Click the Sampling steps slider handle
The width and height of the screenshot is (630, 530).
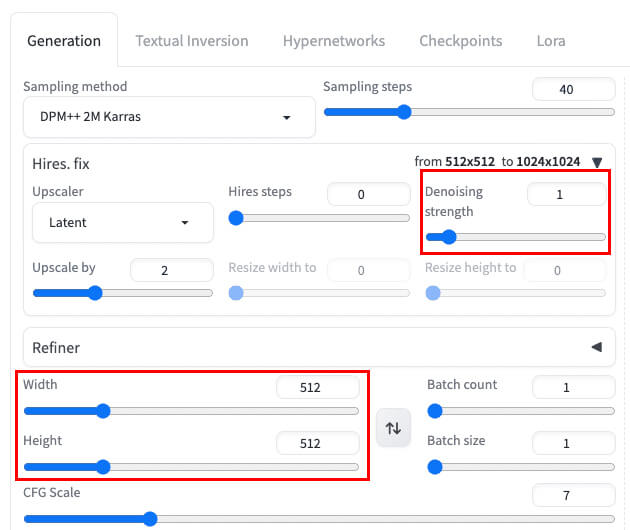[404, 112]
